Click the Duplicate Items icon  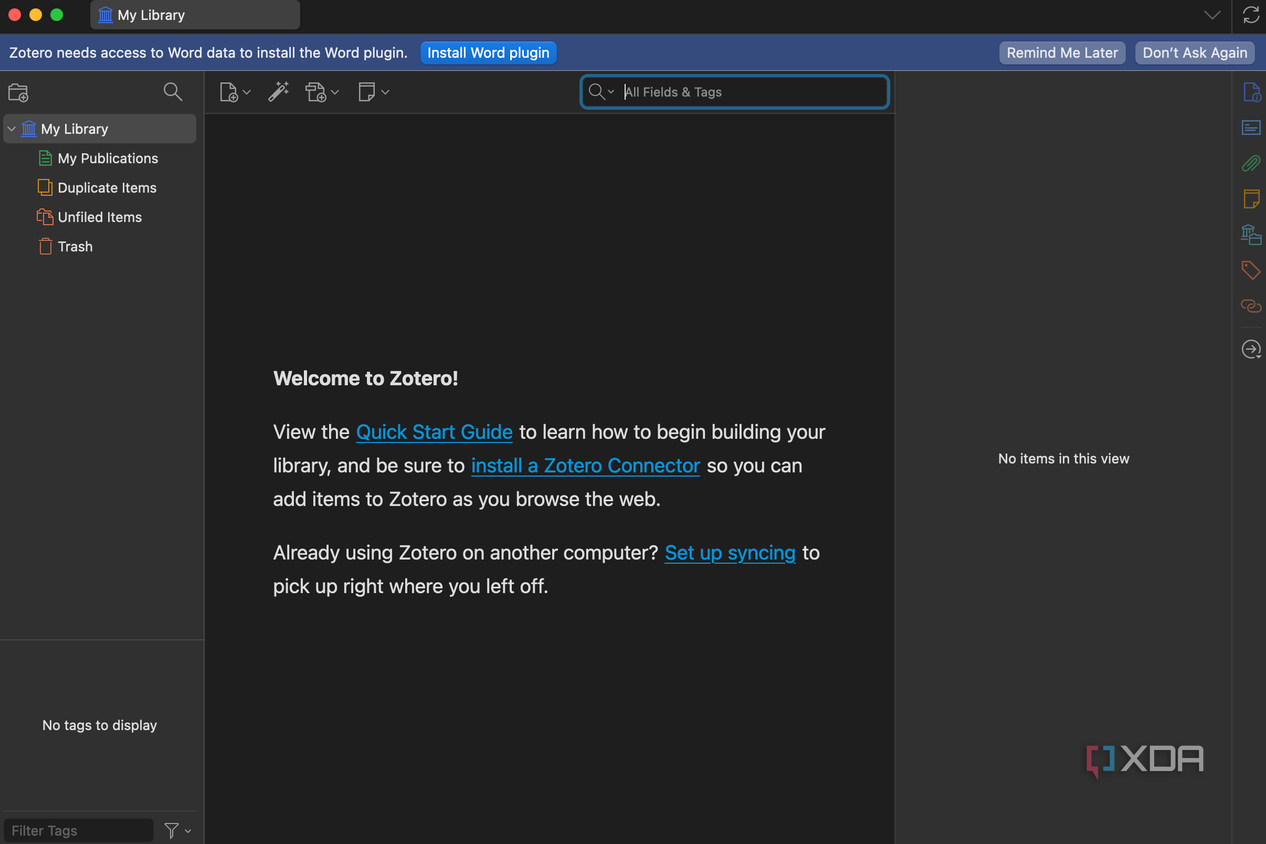45,187
